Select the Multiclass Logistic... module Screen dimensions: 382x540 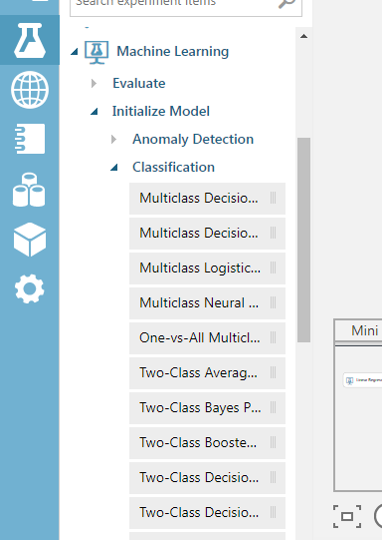click(x=207, y=268)
